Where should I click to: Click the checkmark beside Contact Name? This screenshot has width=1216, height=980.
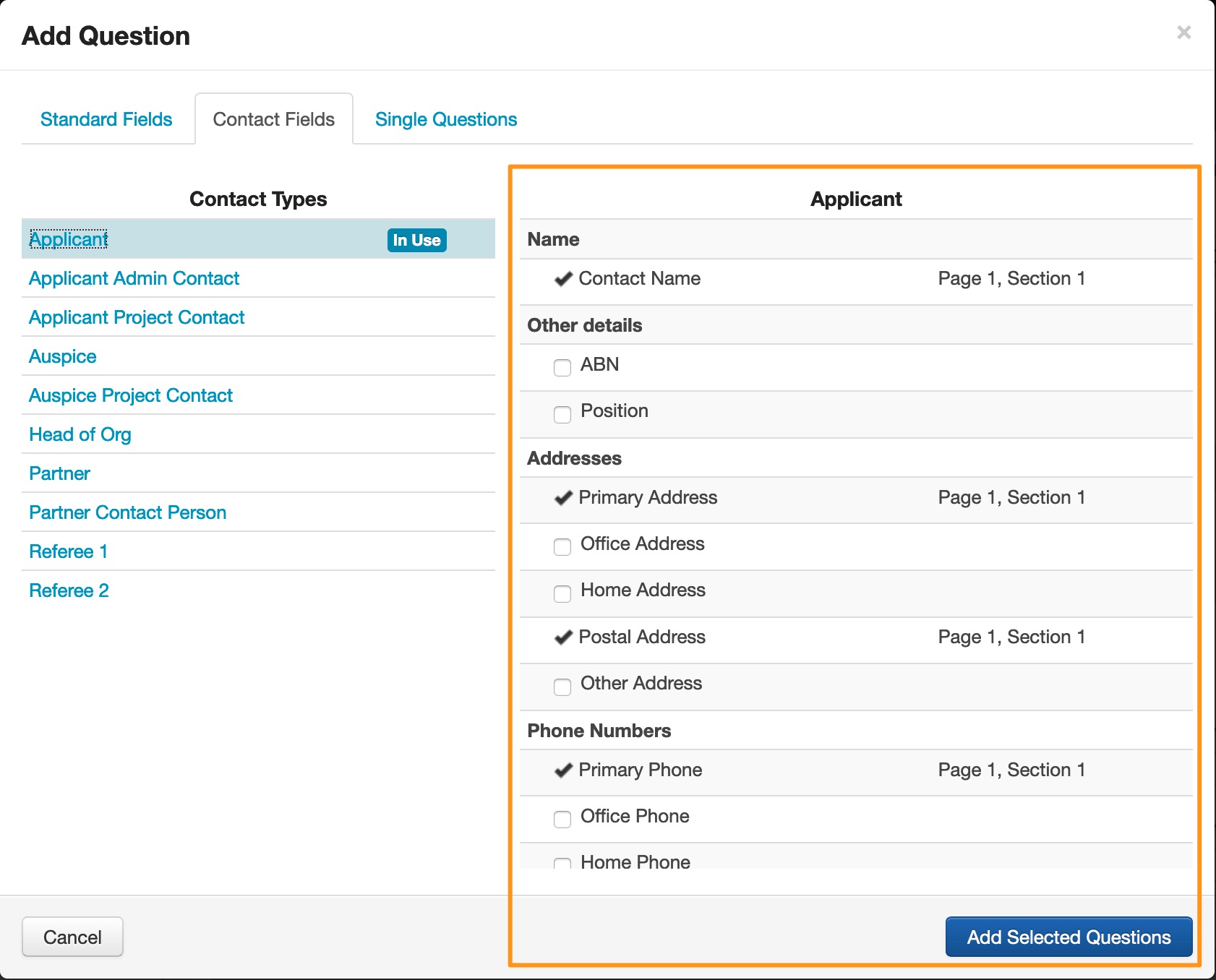pos(563,279)
